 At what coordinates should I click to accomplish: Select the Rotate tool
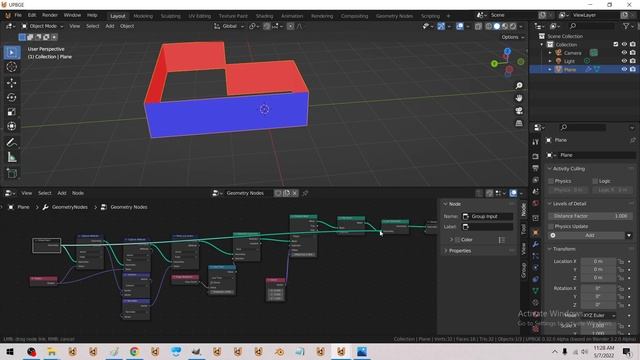click(11, 98)
